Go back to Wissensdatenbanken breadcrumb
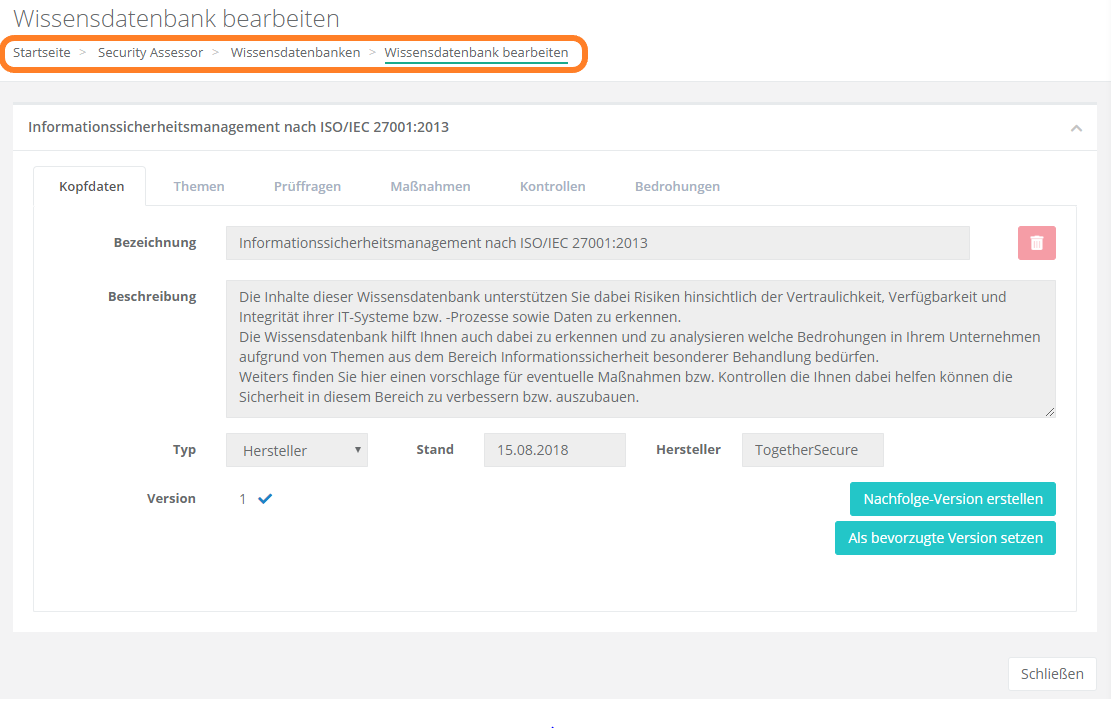 click(x=295, y=53)
